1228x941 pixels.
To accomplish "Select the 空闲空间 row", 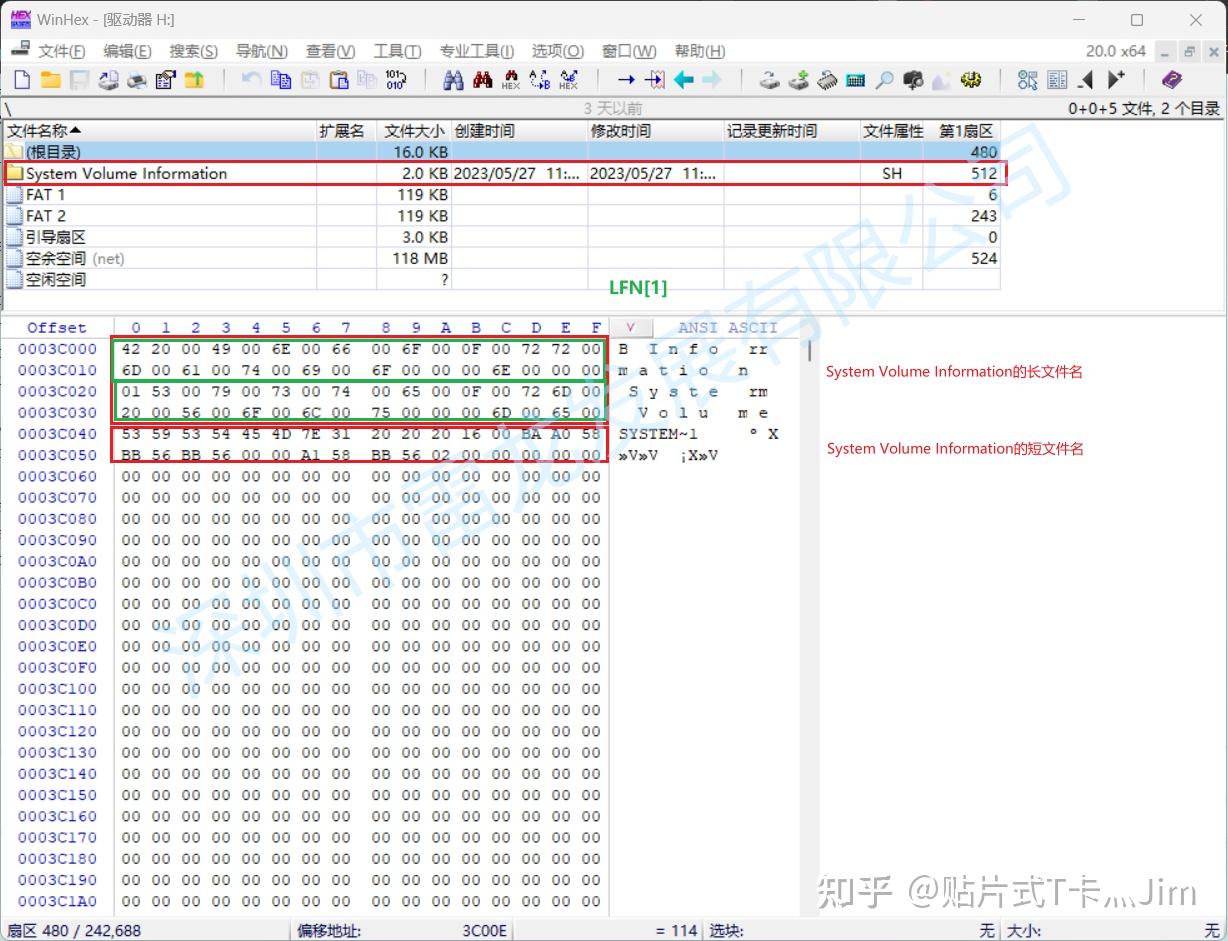I will (x=502, y=279).
